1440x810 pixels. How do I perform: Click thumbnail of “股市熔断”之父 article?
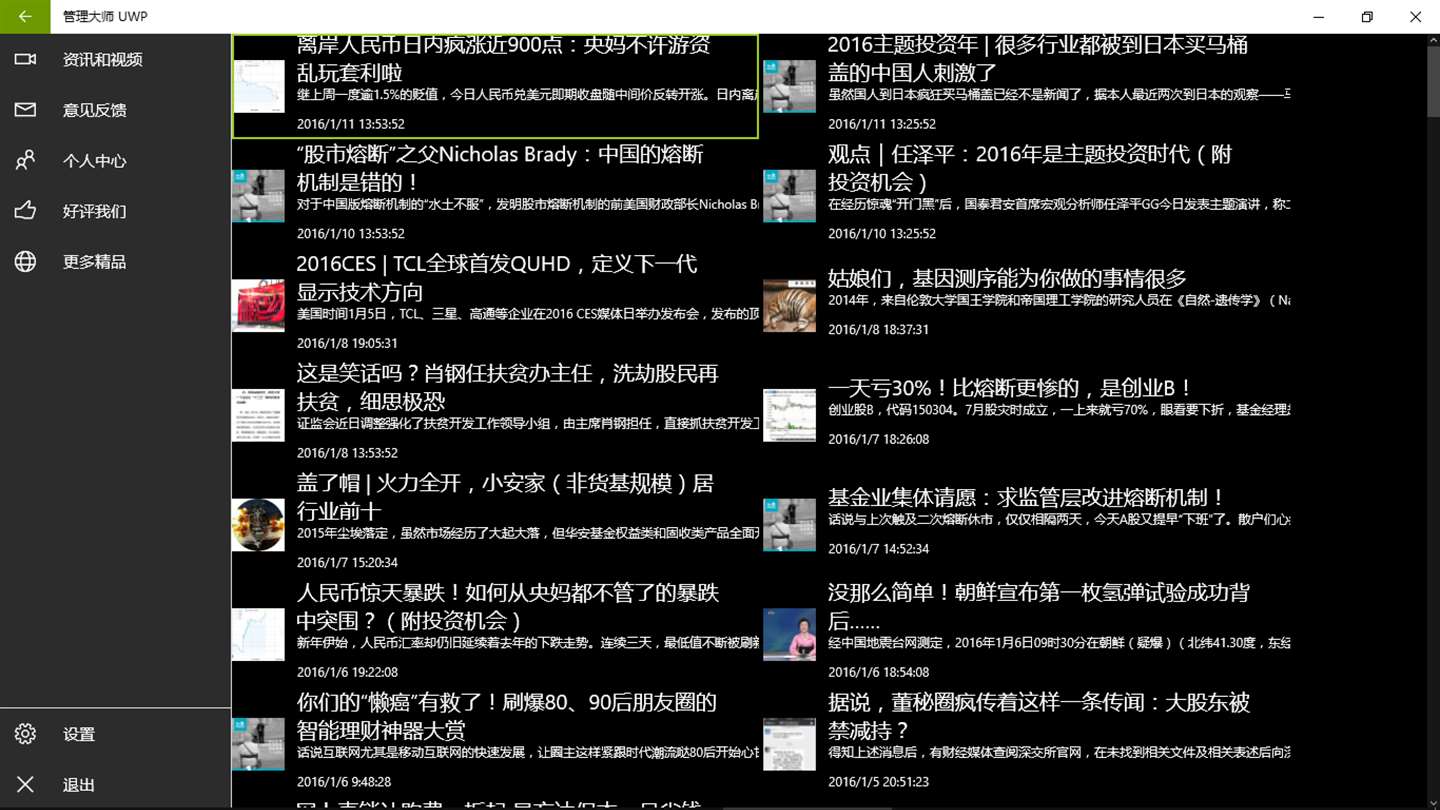point(258,196)
